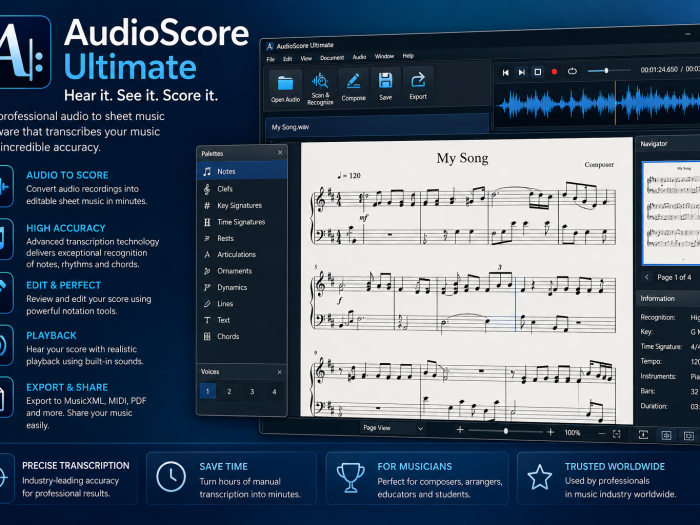Viewport: 700px width, 525px height.
Task: Click the fit page width status icon
Action: tap(643, 435)
